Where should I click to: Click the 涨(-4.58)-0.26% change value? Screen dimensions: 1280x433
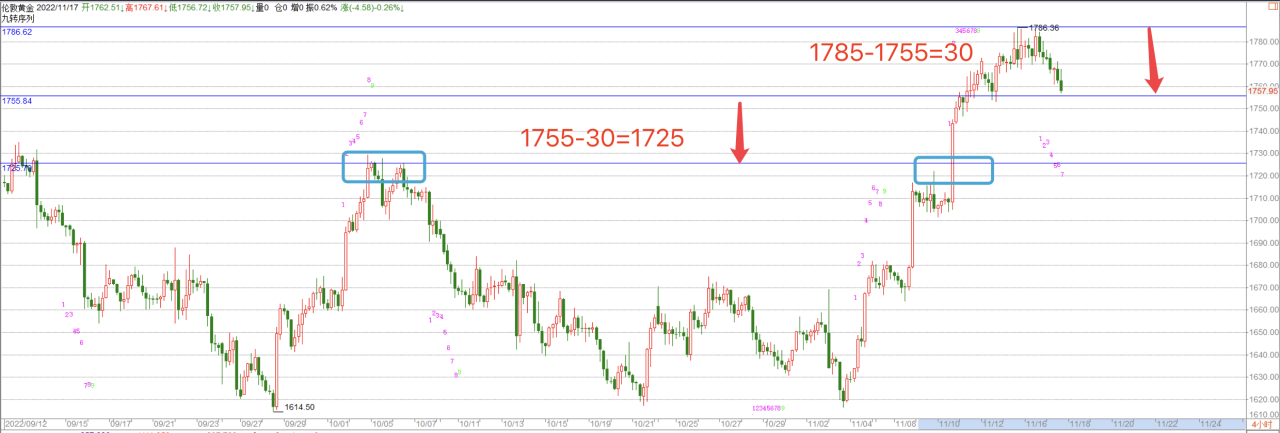click(x=371, y=7)
